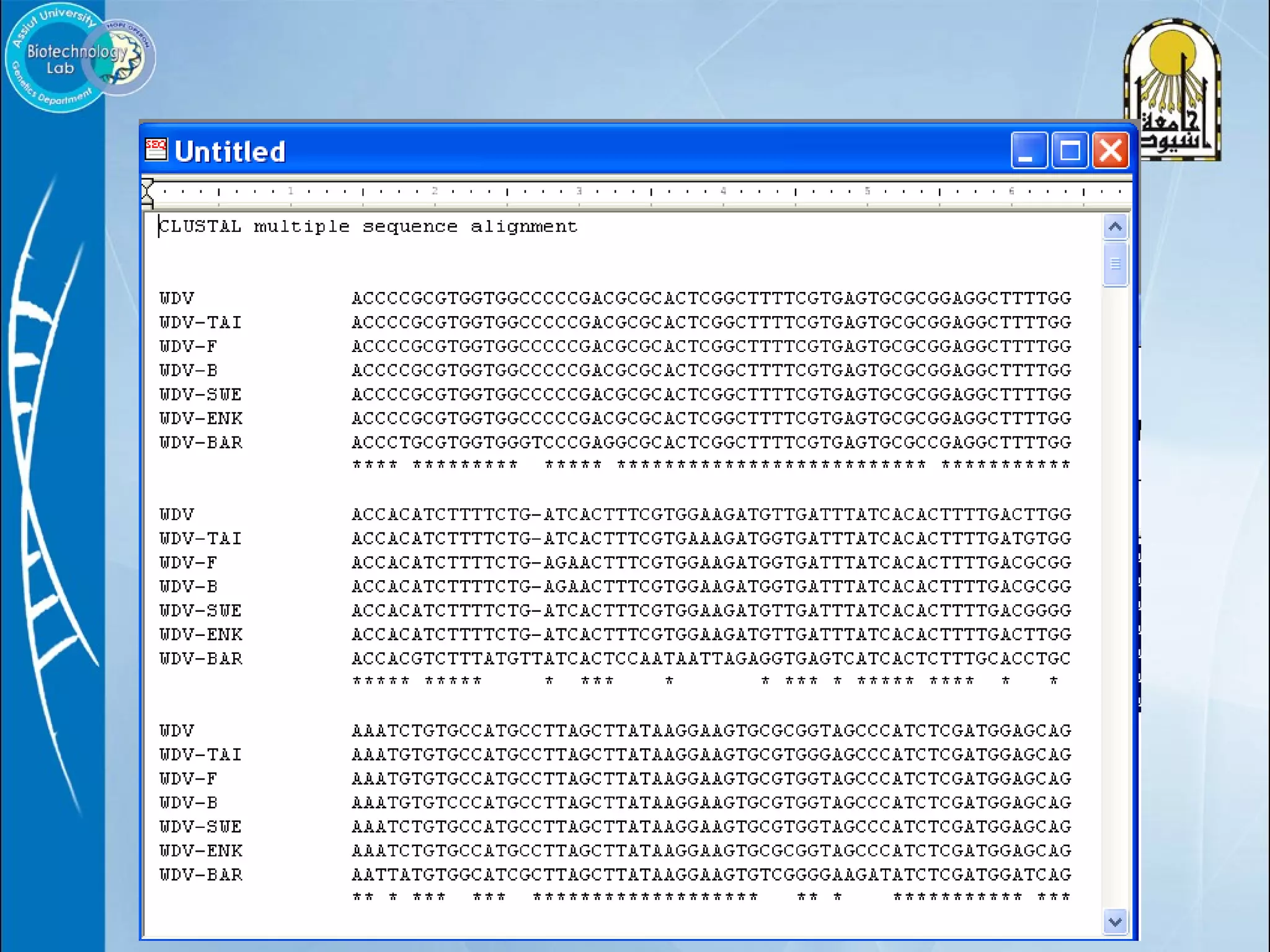Place cursor in CLUSTAL multiple sequence alignment heading
Viewport: 1270px width, 952px height.
coord(368,227)
